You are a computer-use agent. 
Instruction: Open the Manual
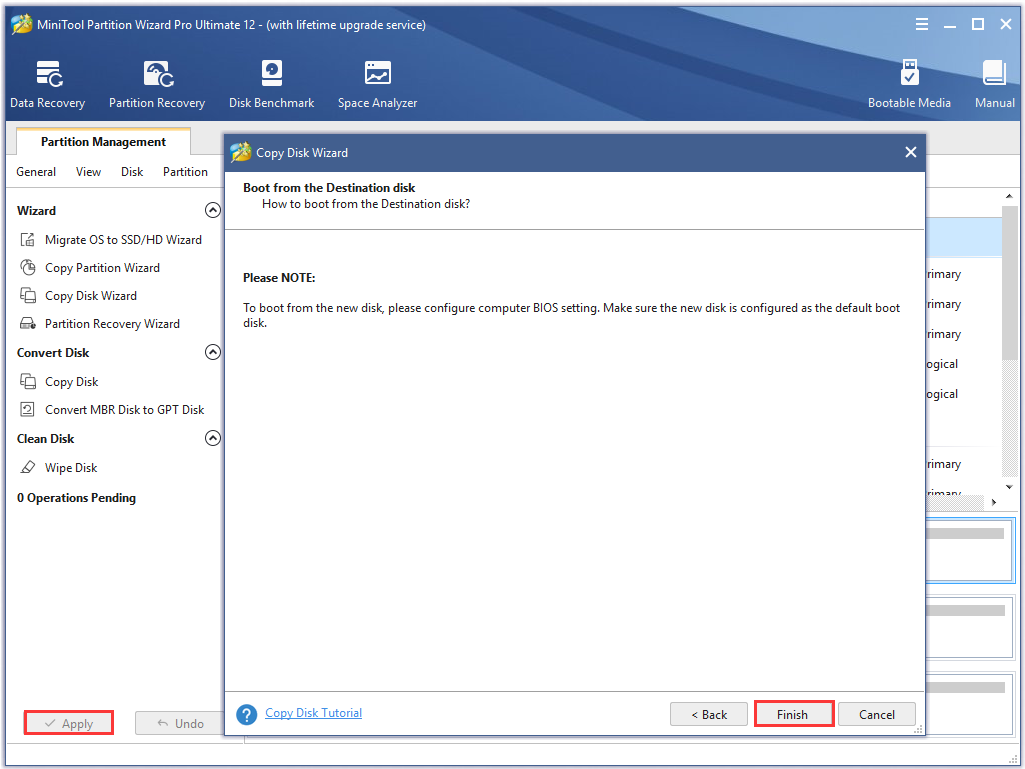[994, 84]
